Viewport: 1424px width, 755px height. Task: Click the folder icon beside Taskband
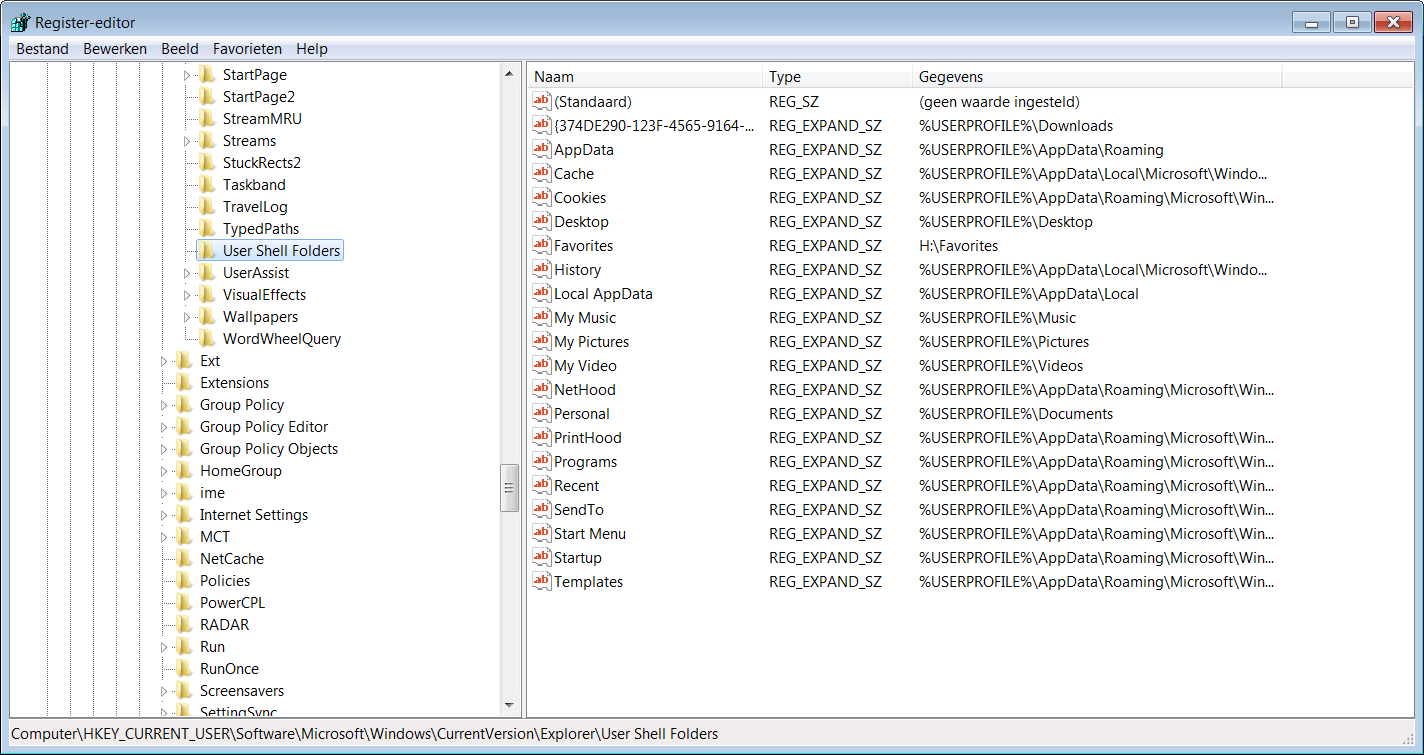(x=207, y=185)
